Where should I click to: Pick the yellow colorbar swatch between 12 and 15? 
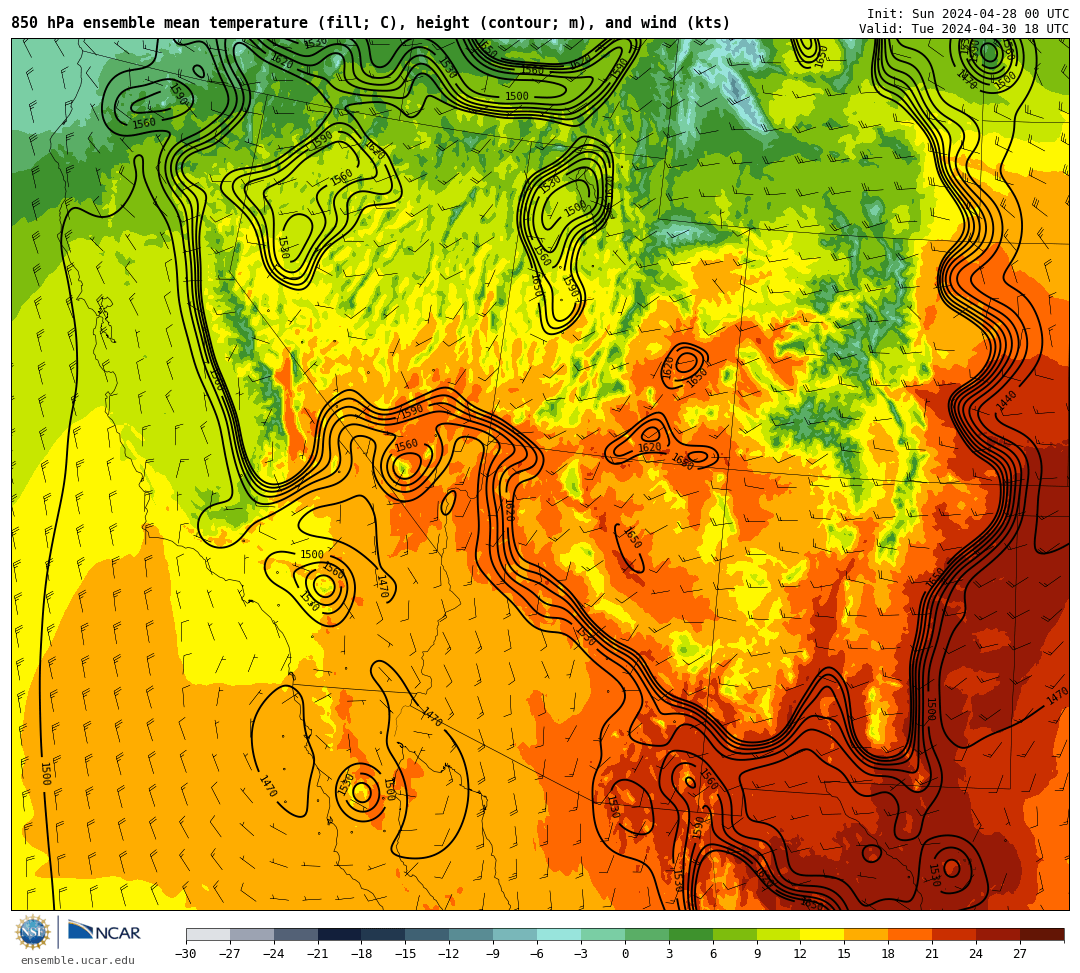pos(822,934)
